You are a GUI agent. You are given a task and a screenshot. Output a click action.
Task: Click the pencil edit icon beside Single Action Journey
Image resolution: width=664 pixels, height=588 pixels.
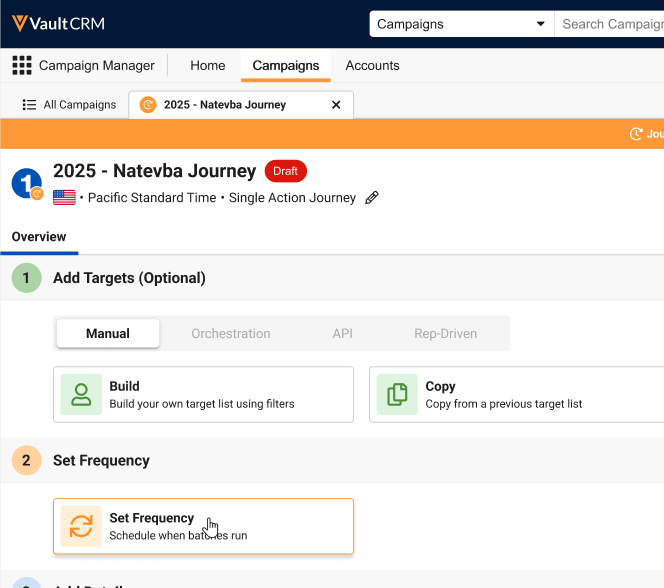click(x=372, y=198)
